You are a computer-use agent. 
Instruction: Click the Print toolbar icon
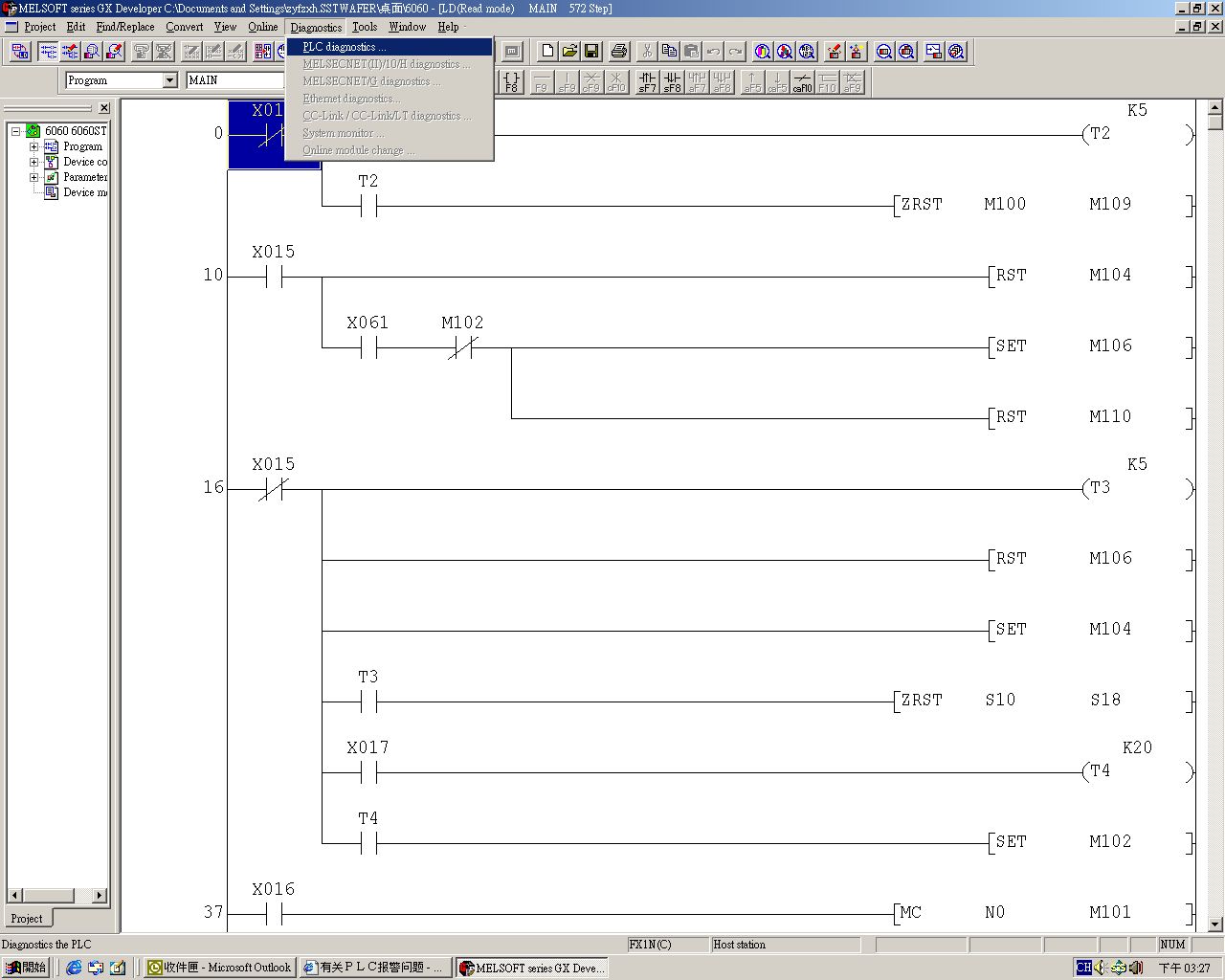(x=619, y=52)
